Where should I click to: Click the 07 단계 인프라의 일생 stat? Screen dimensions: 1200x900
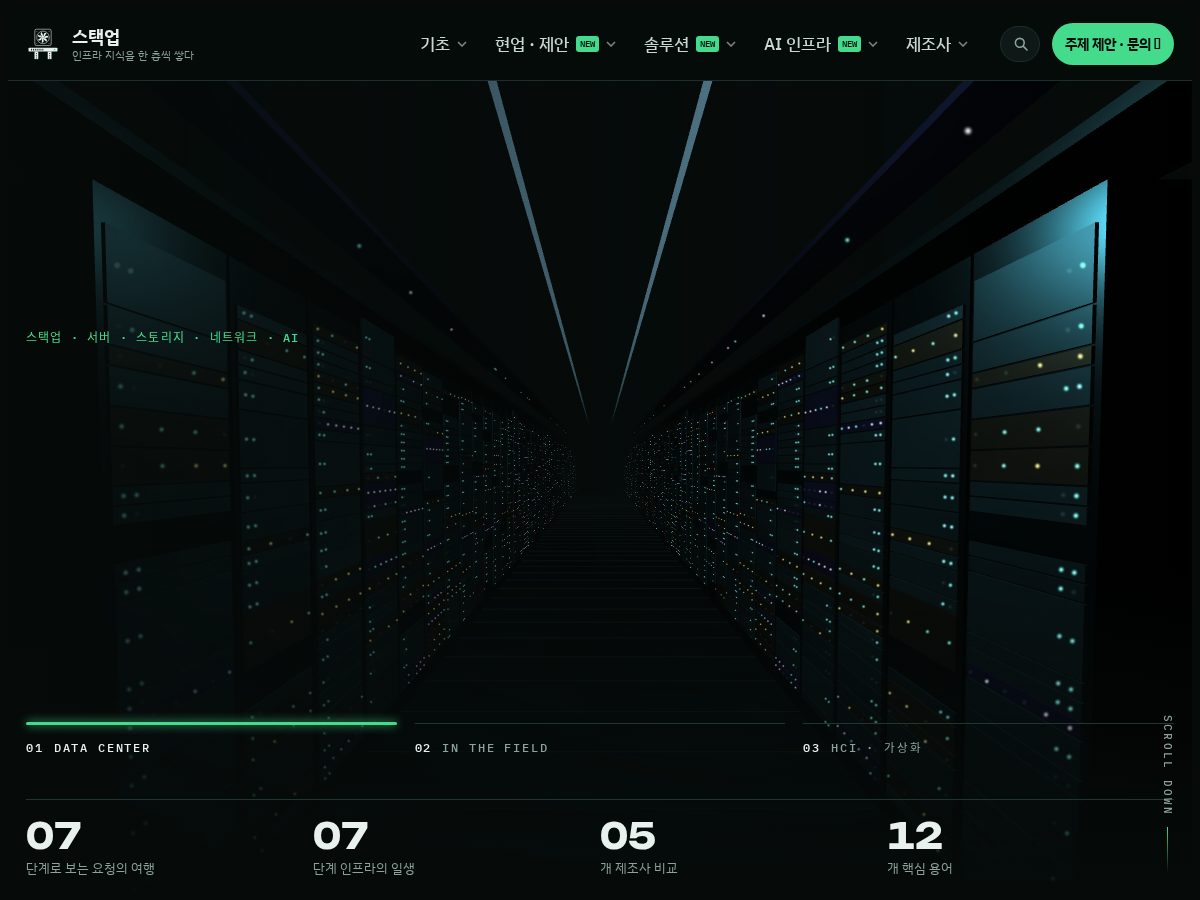(x=364, y=848)
